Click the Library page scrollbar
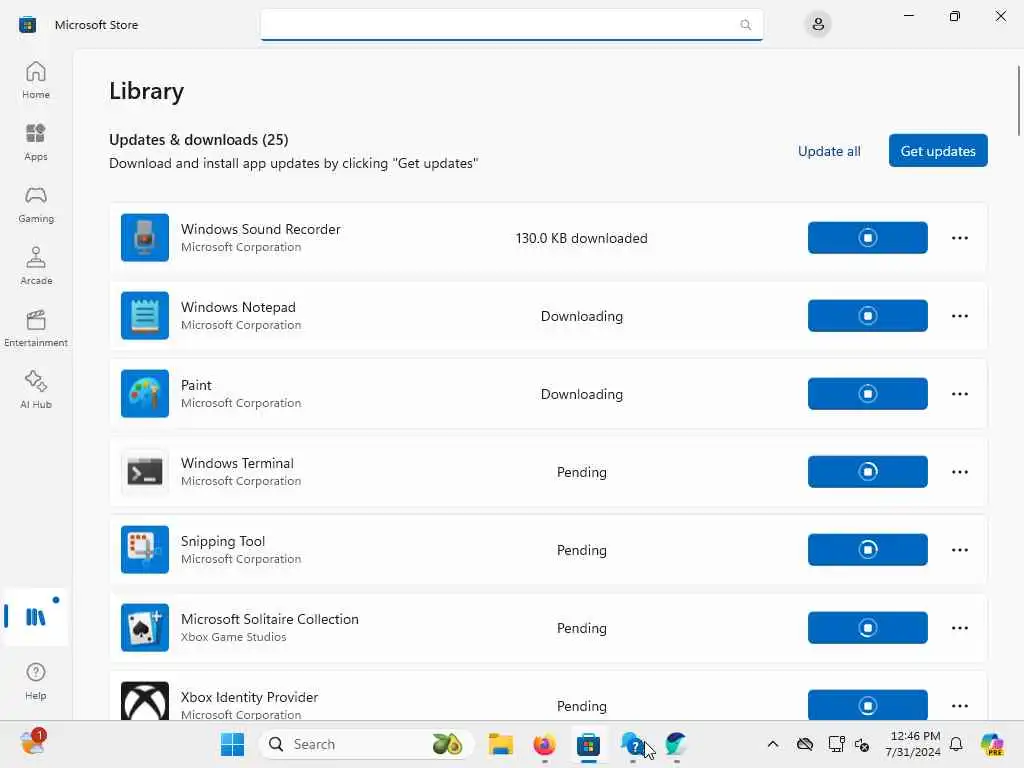 1018,101
